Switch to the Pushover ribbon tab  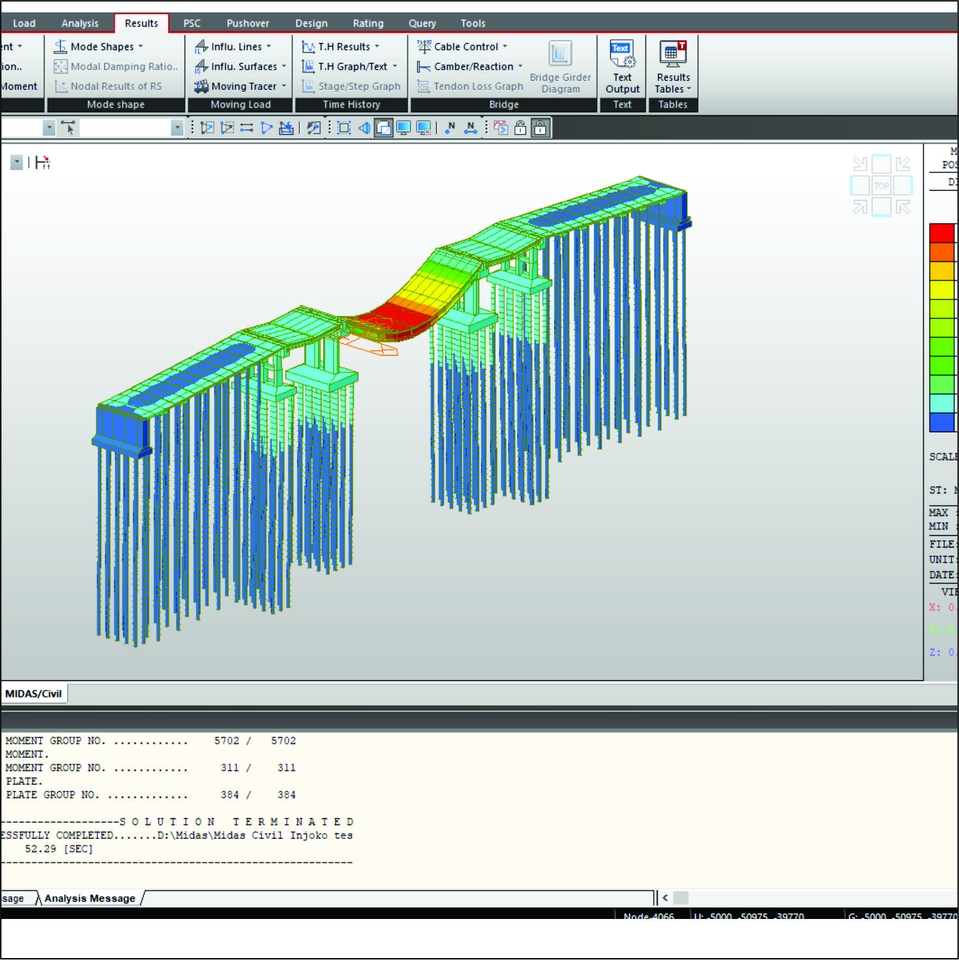[x=247, y=23]
